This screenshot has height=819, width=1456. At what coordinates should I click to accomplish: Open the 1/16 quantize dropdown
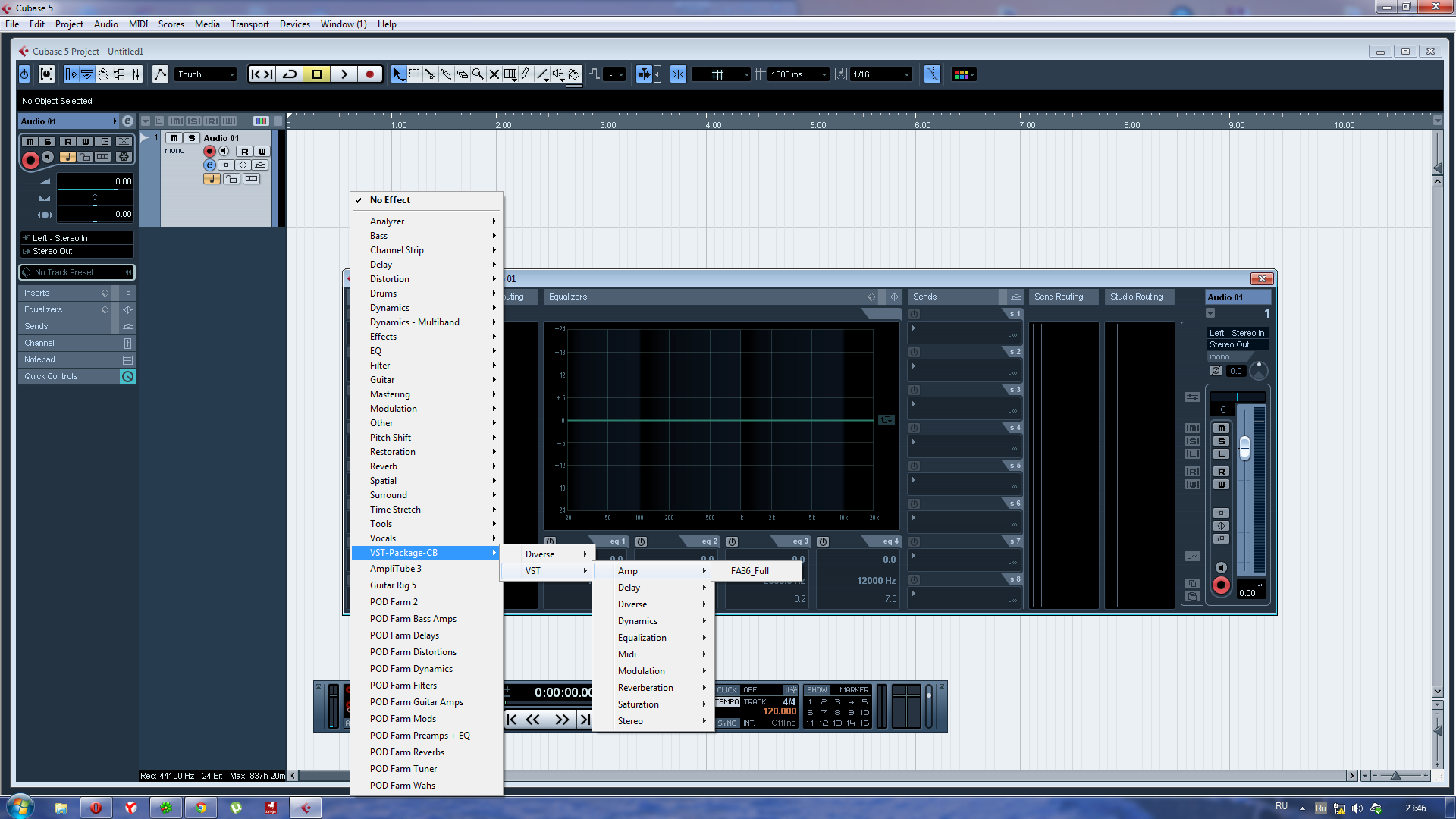(x=880, y=74)
